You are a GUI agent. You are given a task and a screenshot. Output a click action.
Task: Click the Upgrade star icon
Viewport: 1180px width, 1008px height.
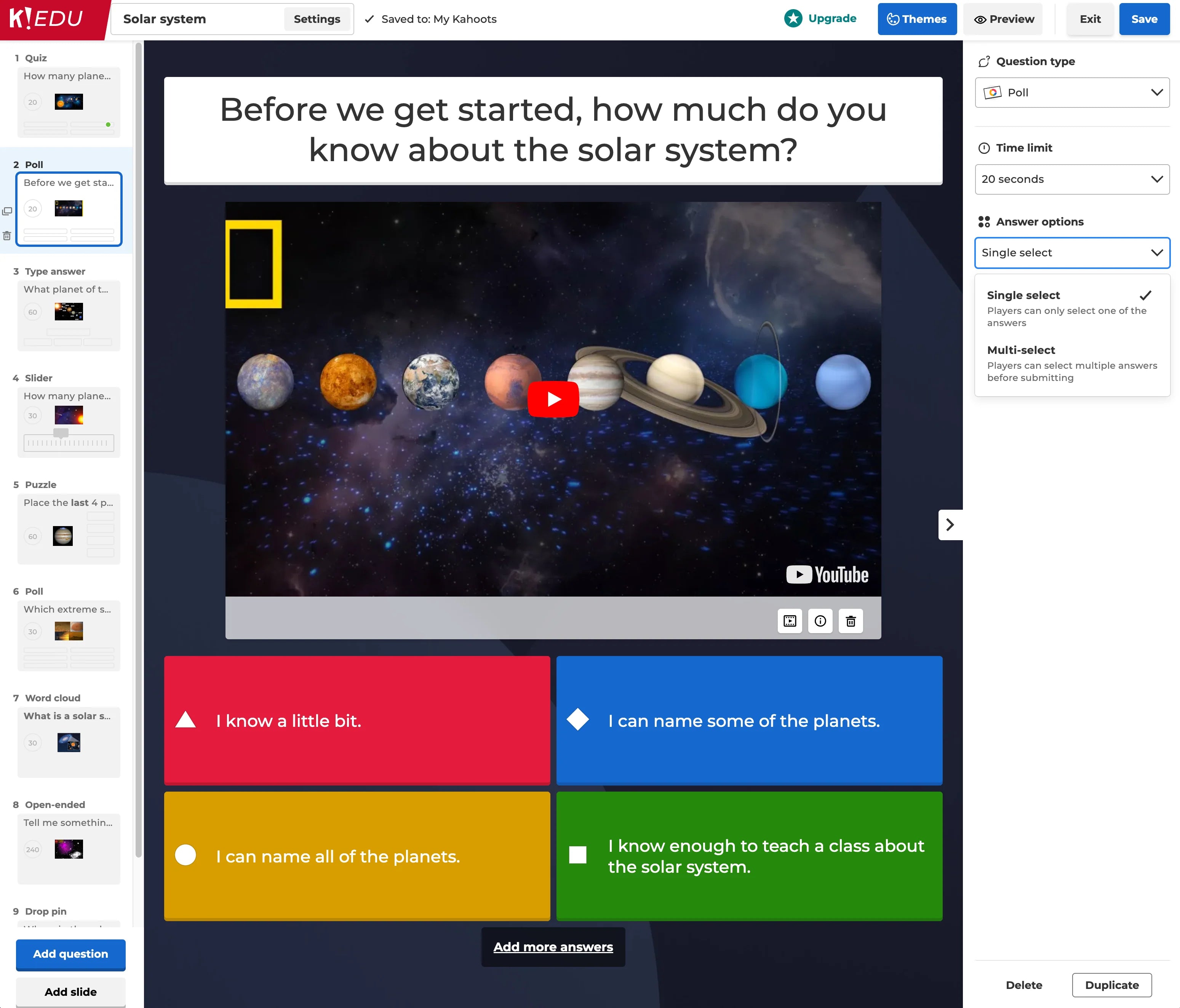(x=793, y=19)
